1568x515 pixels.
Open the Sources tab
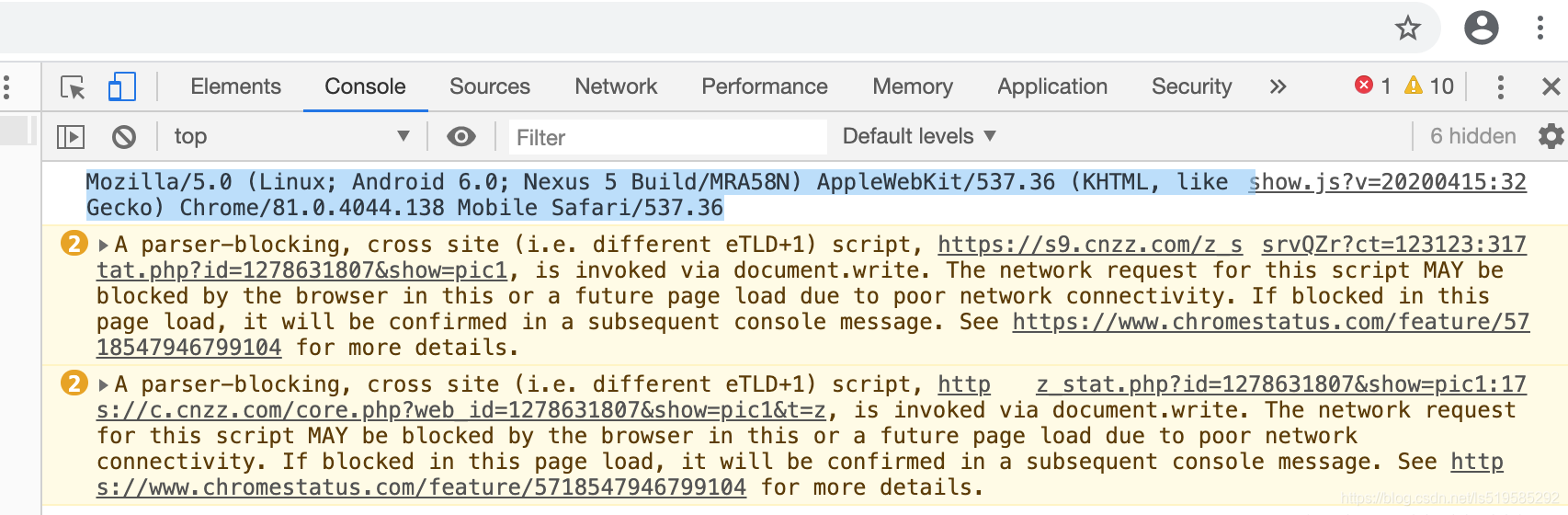pos(490,86)
